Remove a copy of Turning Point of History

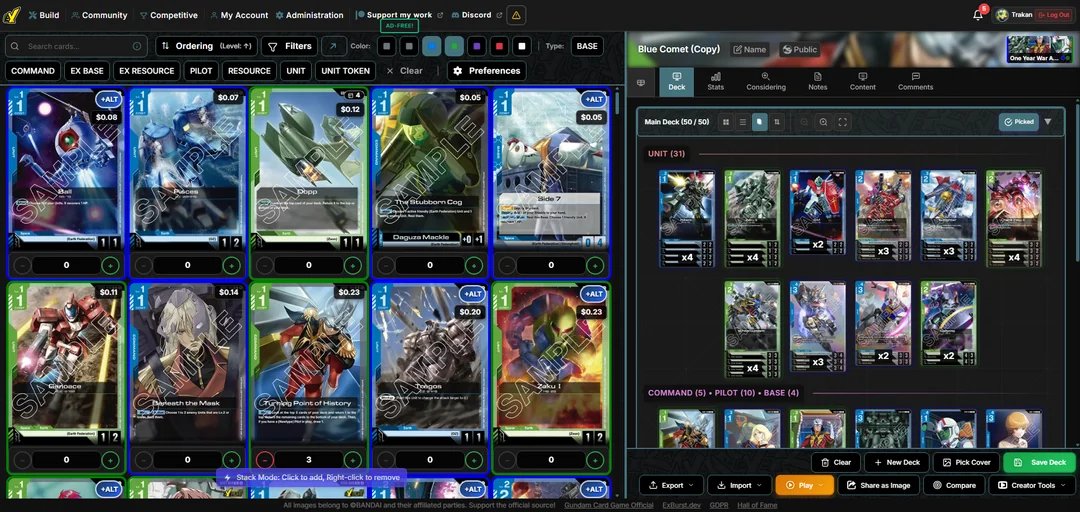(264, 460)
